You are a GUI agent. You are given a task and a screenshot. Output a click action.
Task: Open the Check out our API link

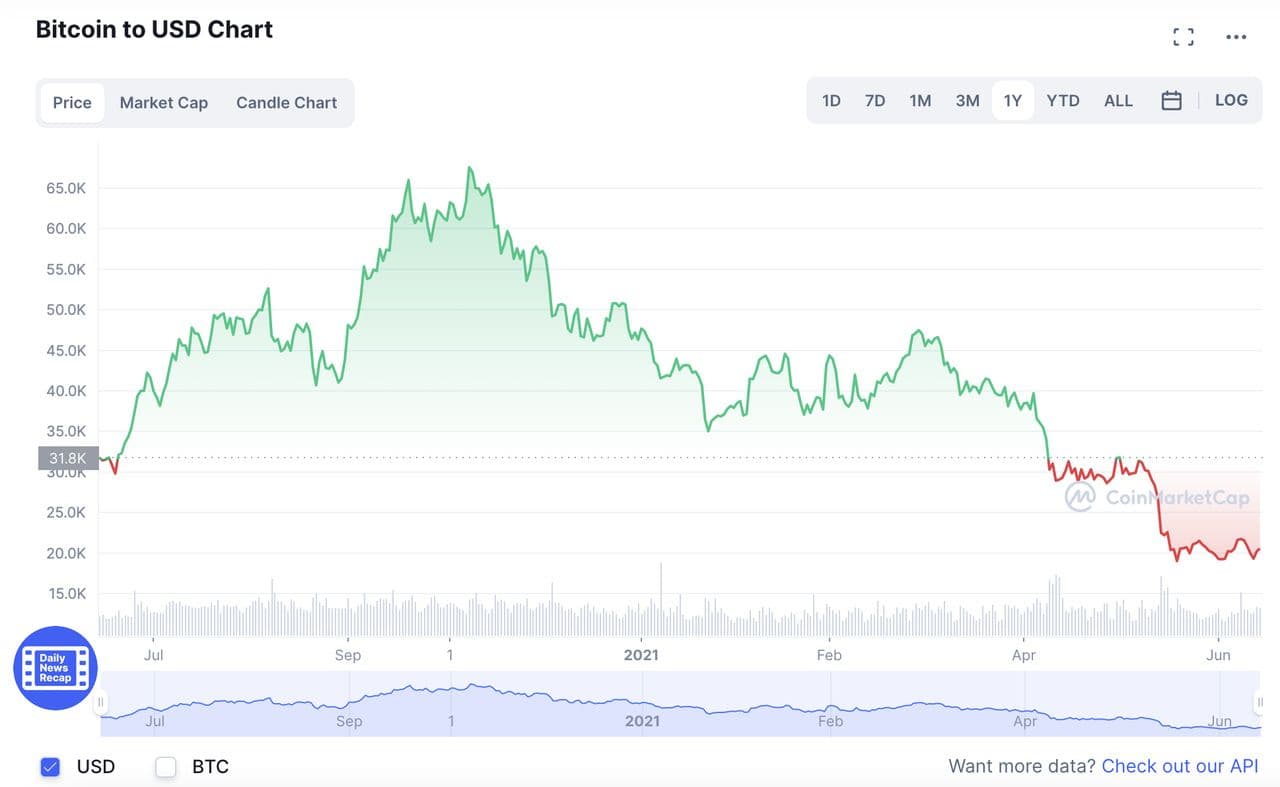(1179, 766)
